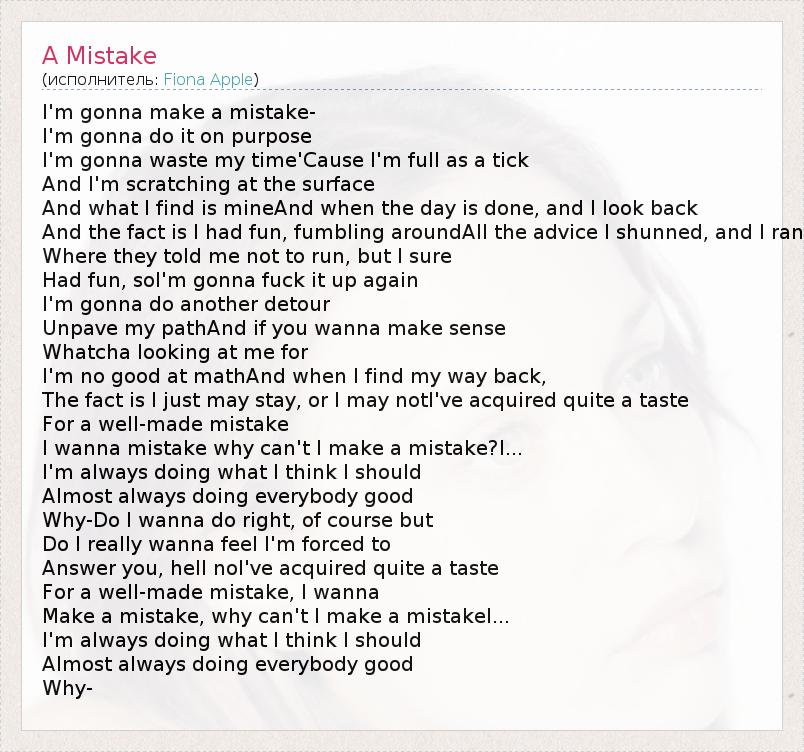
Task: Click the line beginning 'Answer you, hell no'
Action: click(x=271, y=568)
